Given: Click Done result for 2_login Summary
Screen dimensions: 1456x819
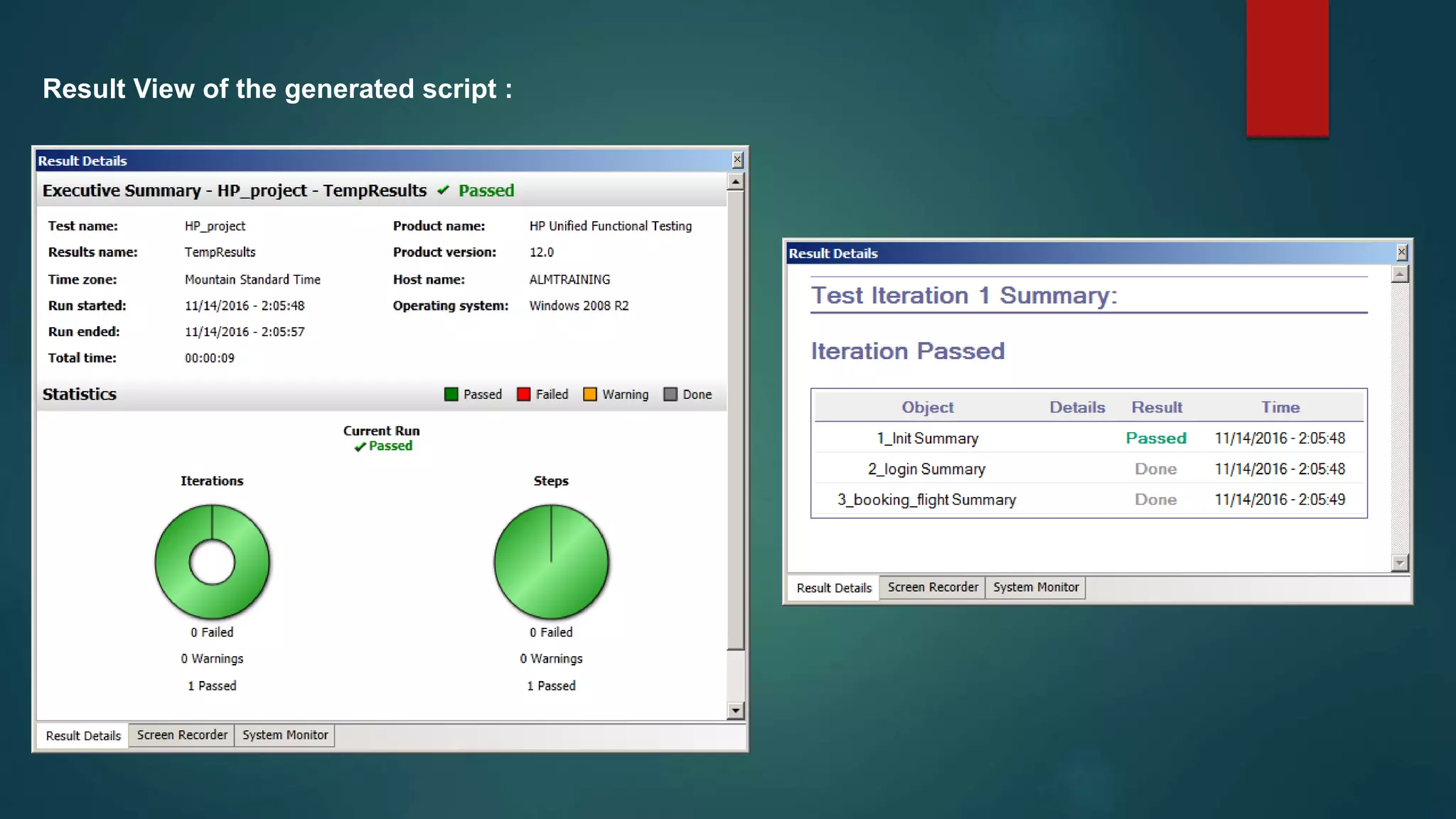Looking at the screenshot, I should [1156, 469].
